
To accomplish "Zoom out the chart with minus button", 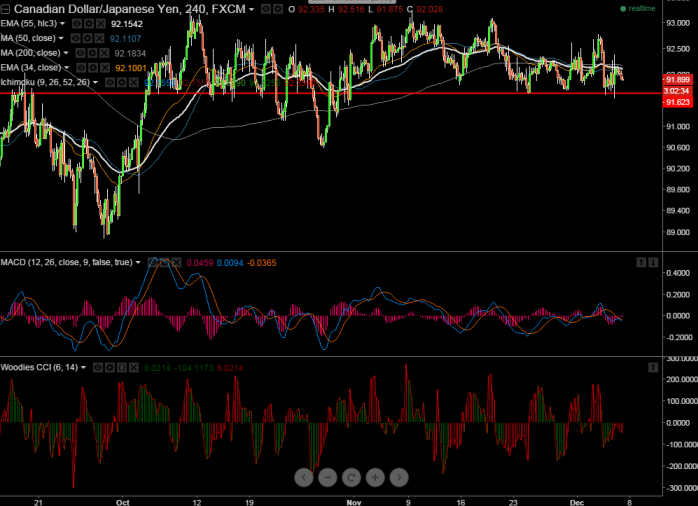I will tap(328, 478).
